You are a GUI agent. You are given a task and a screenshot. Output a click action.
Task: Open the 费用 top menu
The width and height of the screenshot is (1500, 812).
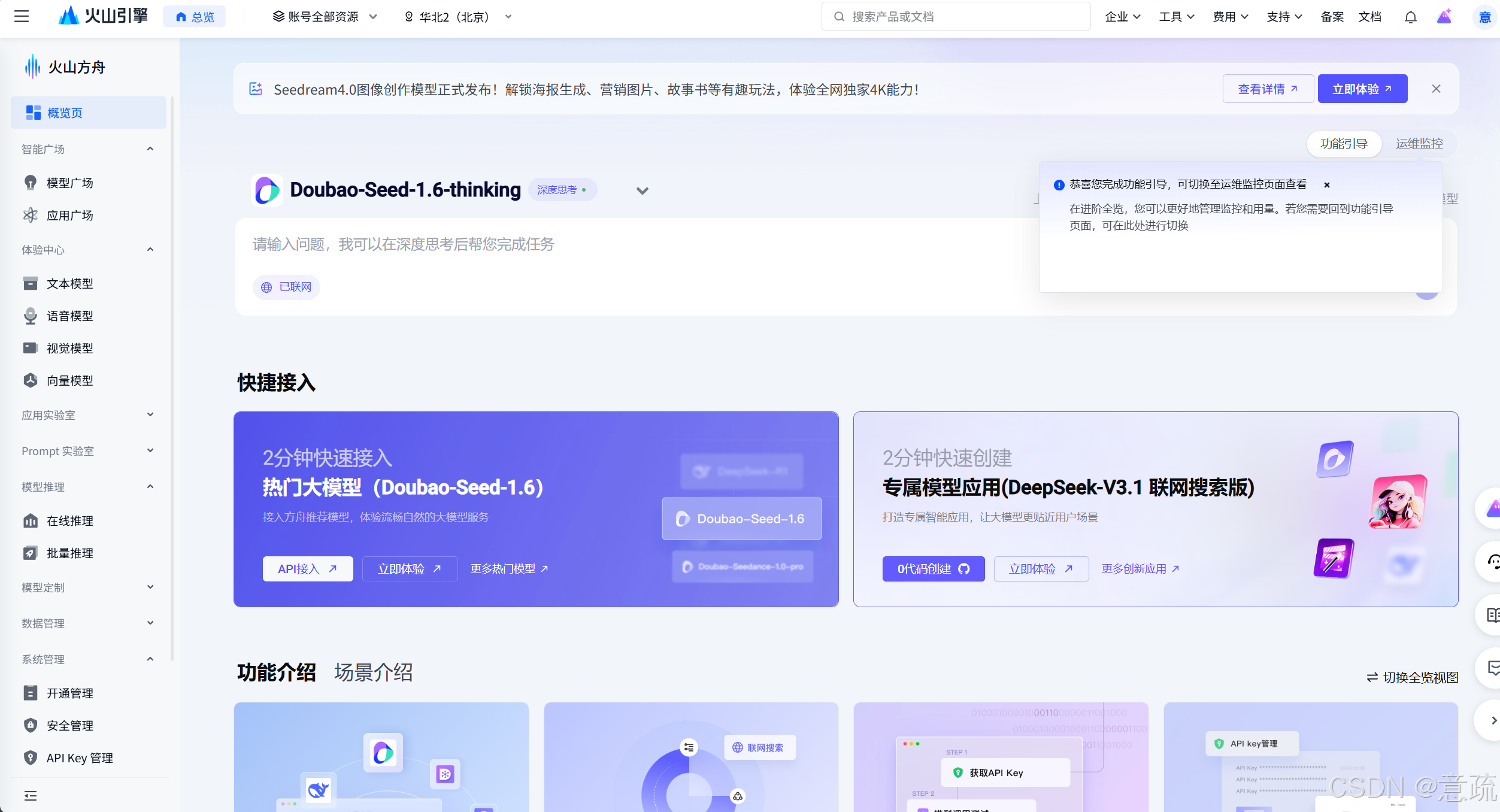click(x=1230, y=17)
